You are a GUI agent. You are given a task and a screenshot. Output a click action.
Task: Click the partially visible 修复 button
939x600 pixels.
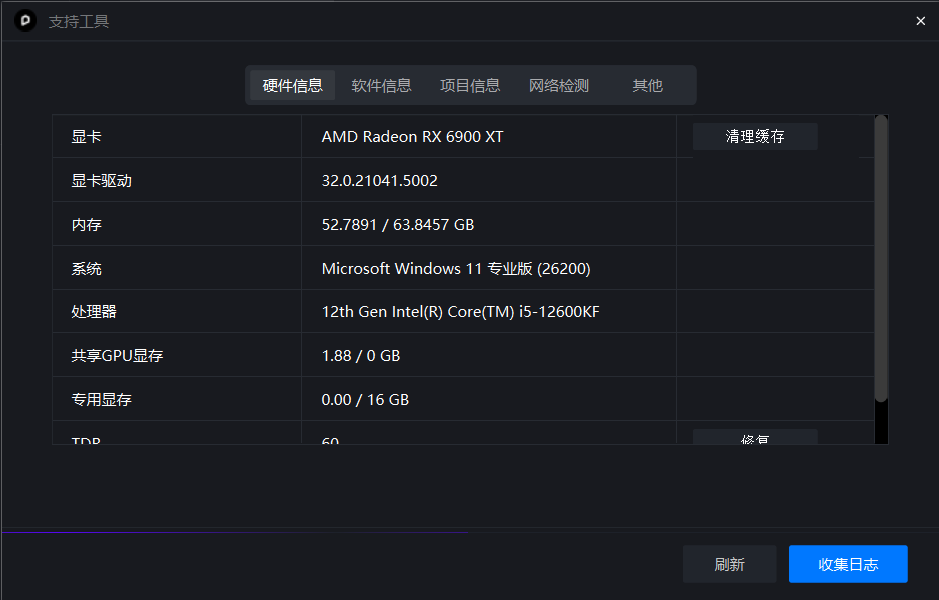[x=755, y=438]
